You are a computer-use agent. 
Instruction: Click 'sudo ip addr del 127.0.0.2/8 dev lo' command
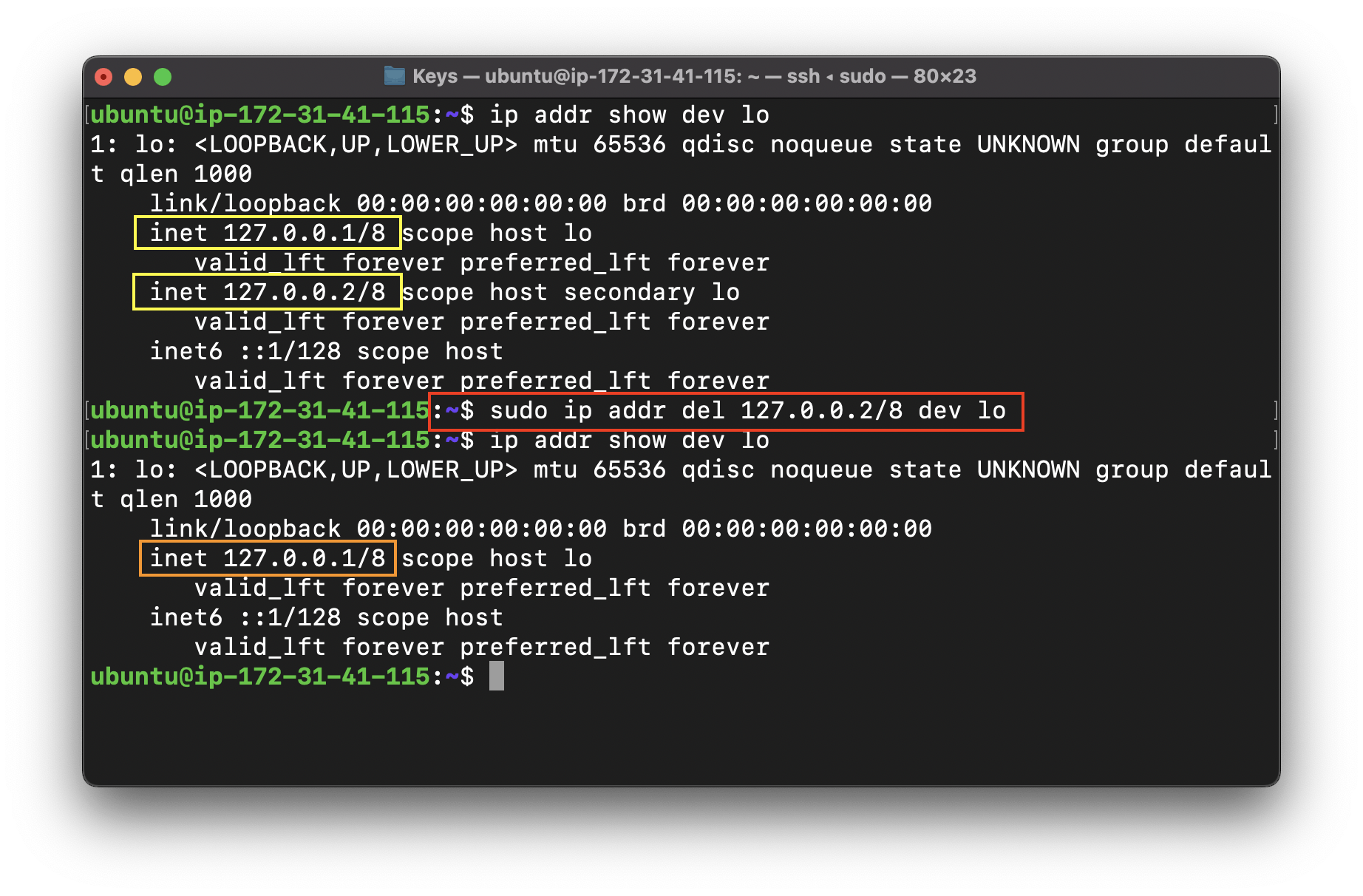748,411
